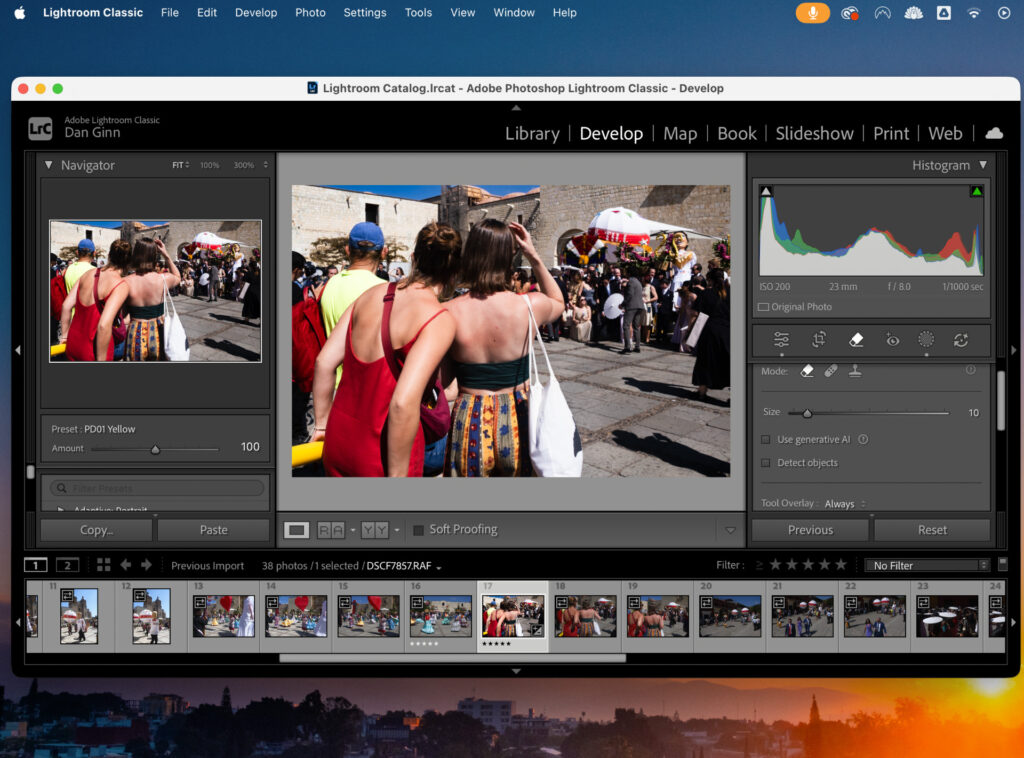Enable the Detect objects checkbox

pyautogui.click(x=765, y=462)
